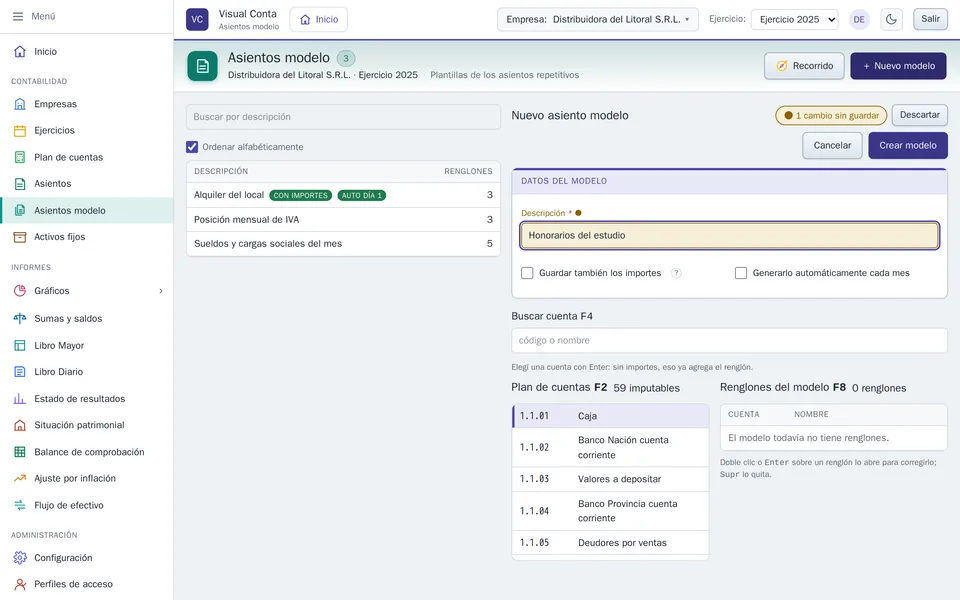Click the Inicio house icon in sidebar

[20, 51]
